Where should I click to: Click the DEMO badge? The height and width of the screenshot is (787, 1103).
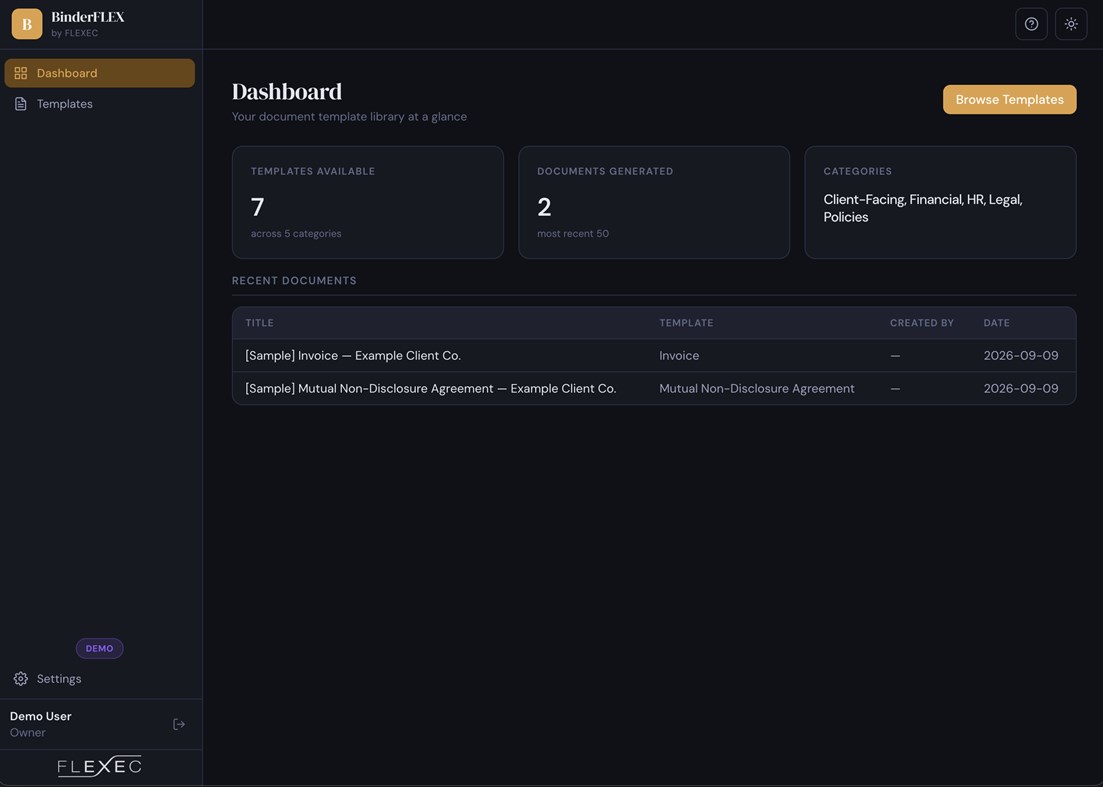pos(99,648)
